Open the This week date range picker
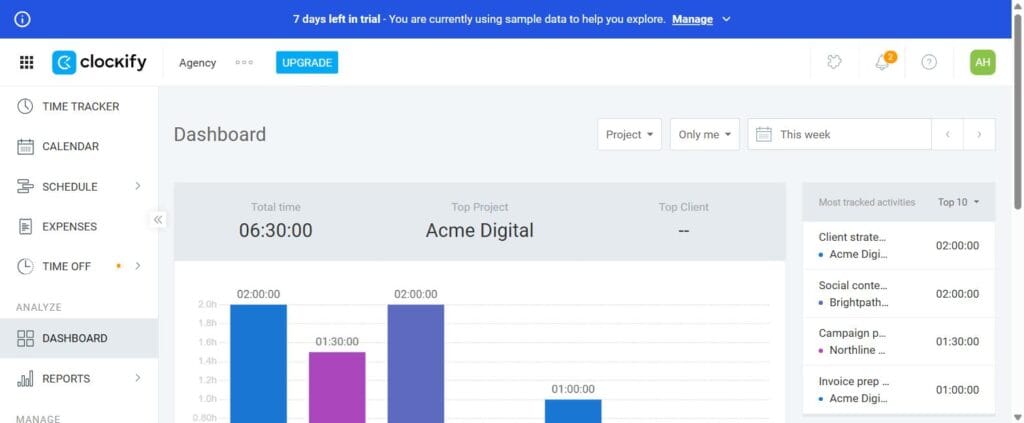1024x423 pixels. click(x=839, y=134)
